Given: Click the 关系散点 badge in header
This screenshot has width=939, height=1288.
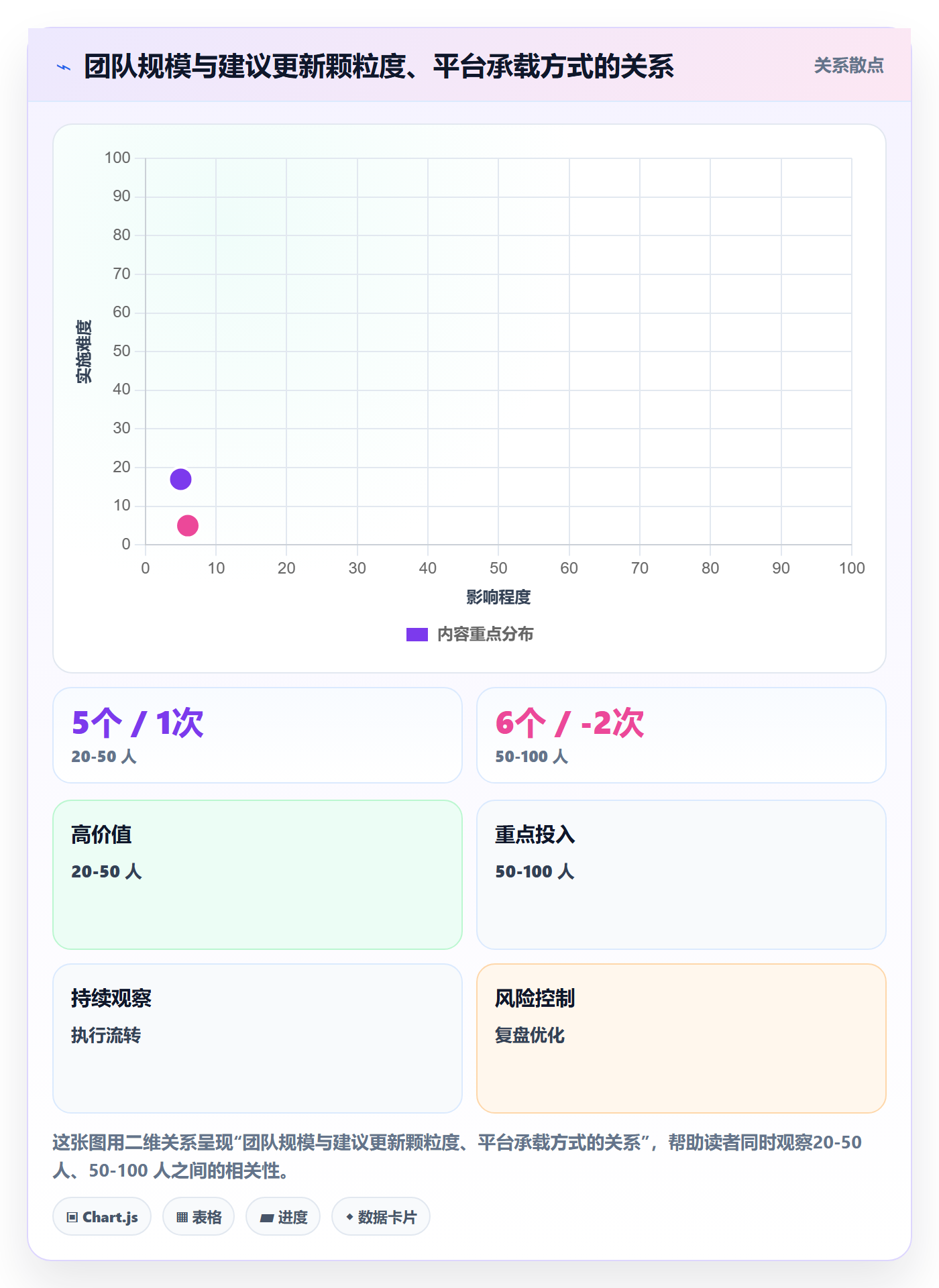Looking at the screenshot, I should tap(848, 66).
